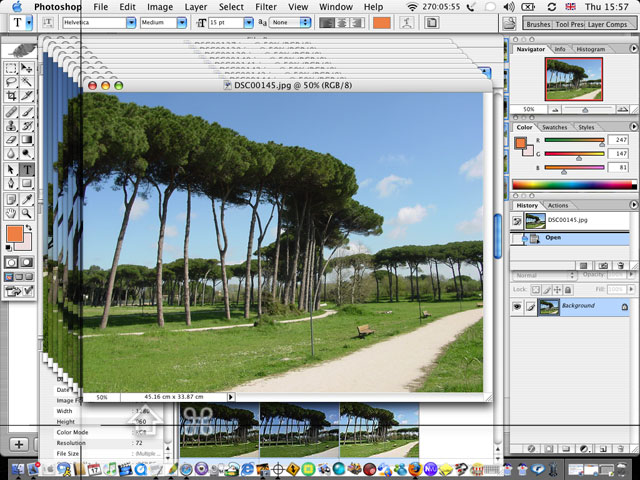Toggle lock transparent pixels
Screen dimensions: 640x480
(x=536, y=290)
